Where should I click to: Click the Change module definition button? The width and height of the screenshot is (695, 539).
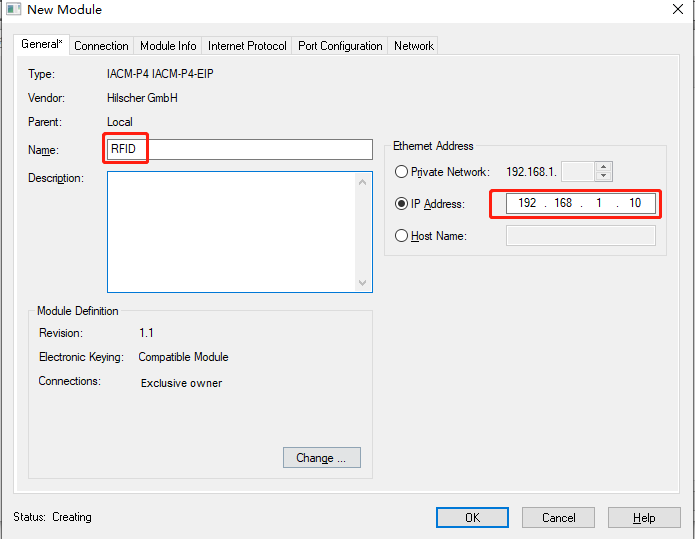321,458
